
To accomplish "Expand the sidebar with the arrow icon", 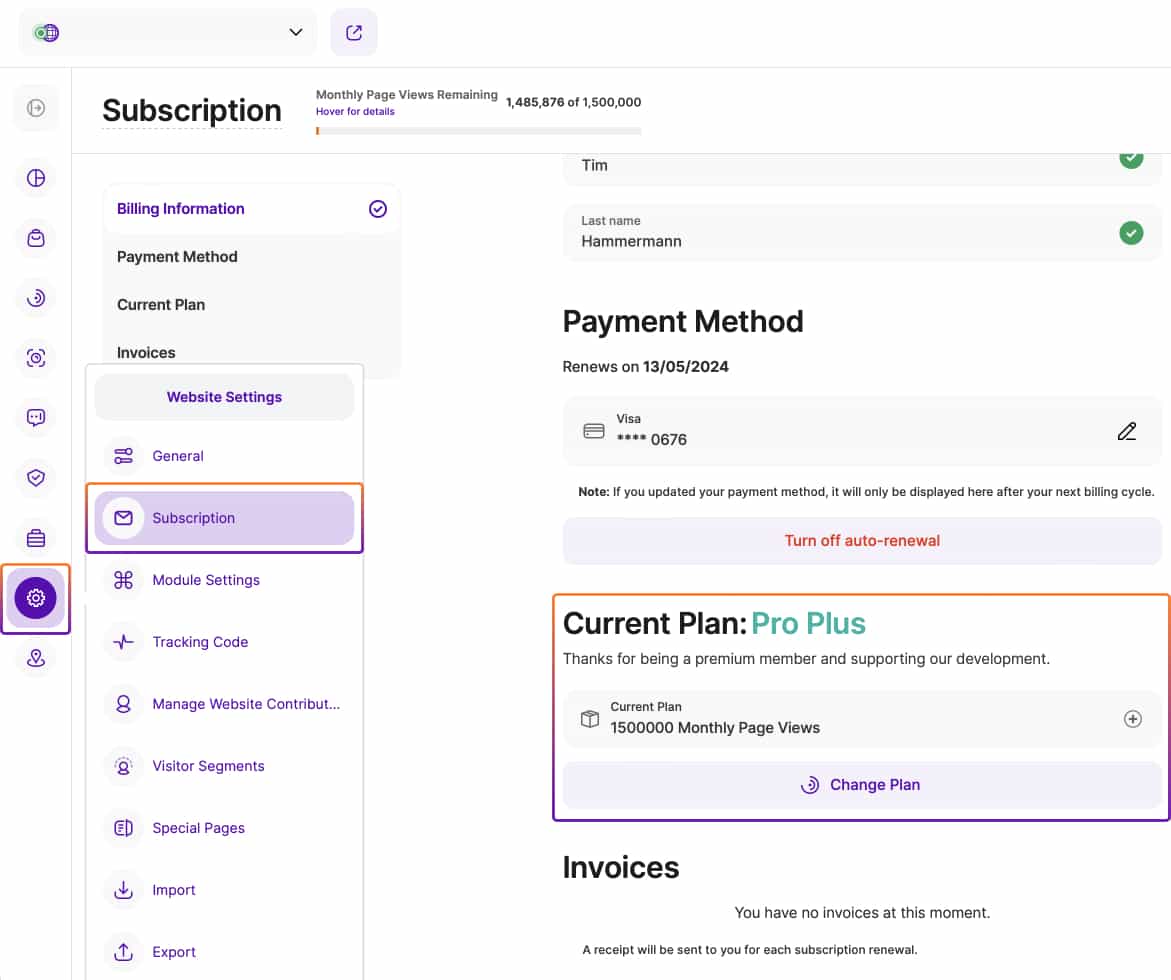I will point(36,108).
